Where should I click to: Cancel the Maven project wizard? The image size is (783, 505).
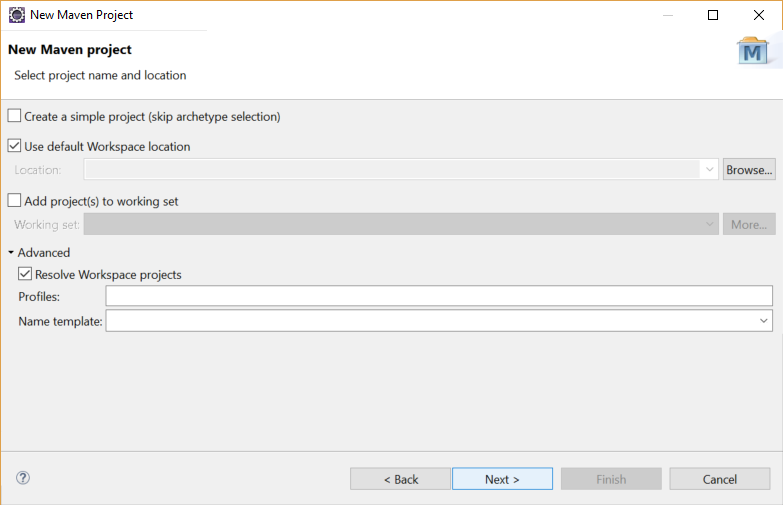tap(720, 479)
